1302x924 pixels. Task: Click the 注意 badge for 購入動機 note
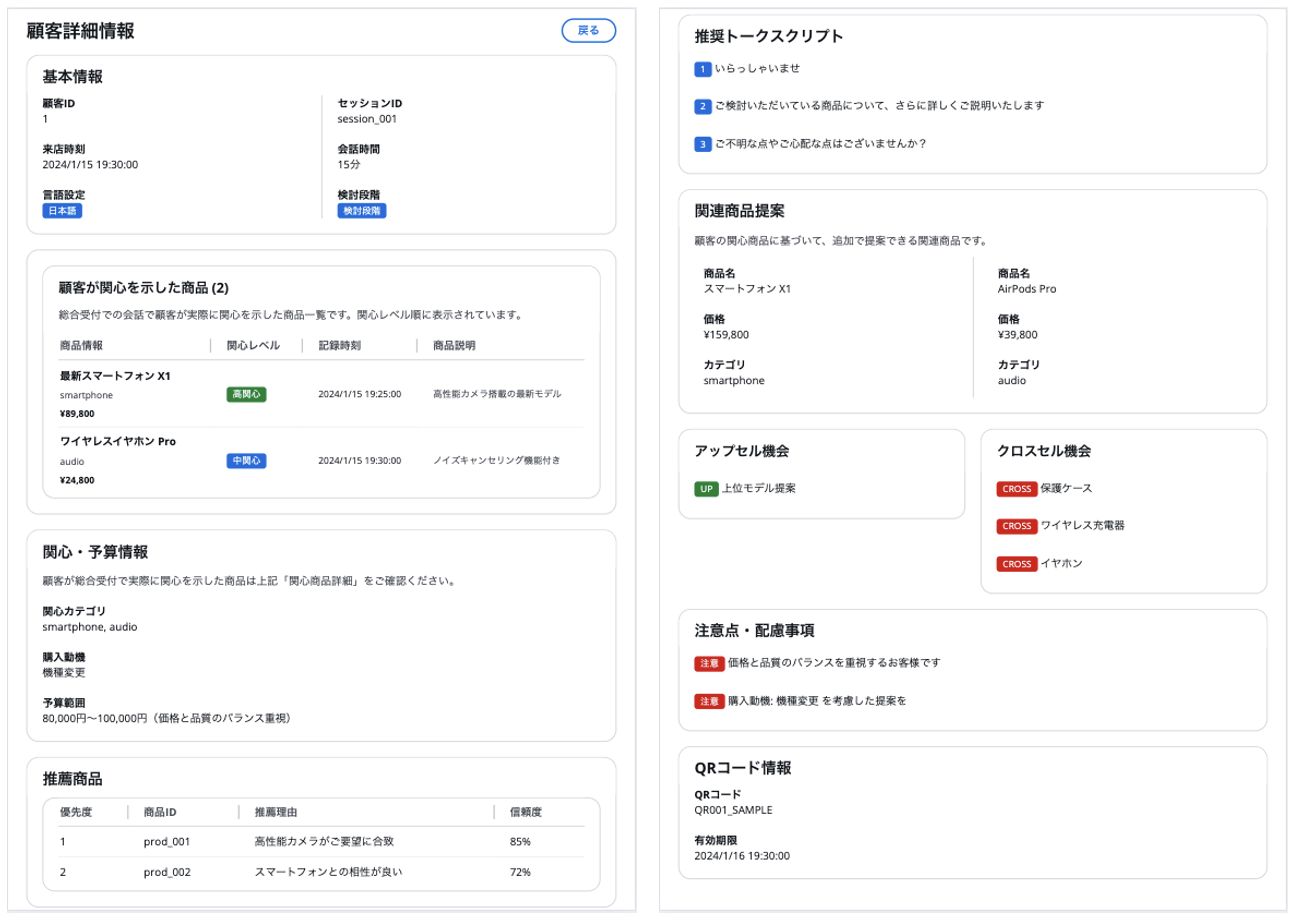coord(708,701)
